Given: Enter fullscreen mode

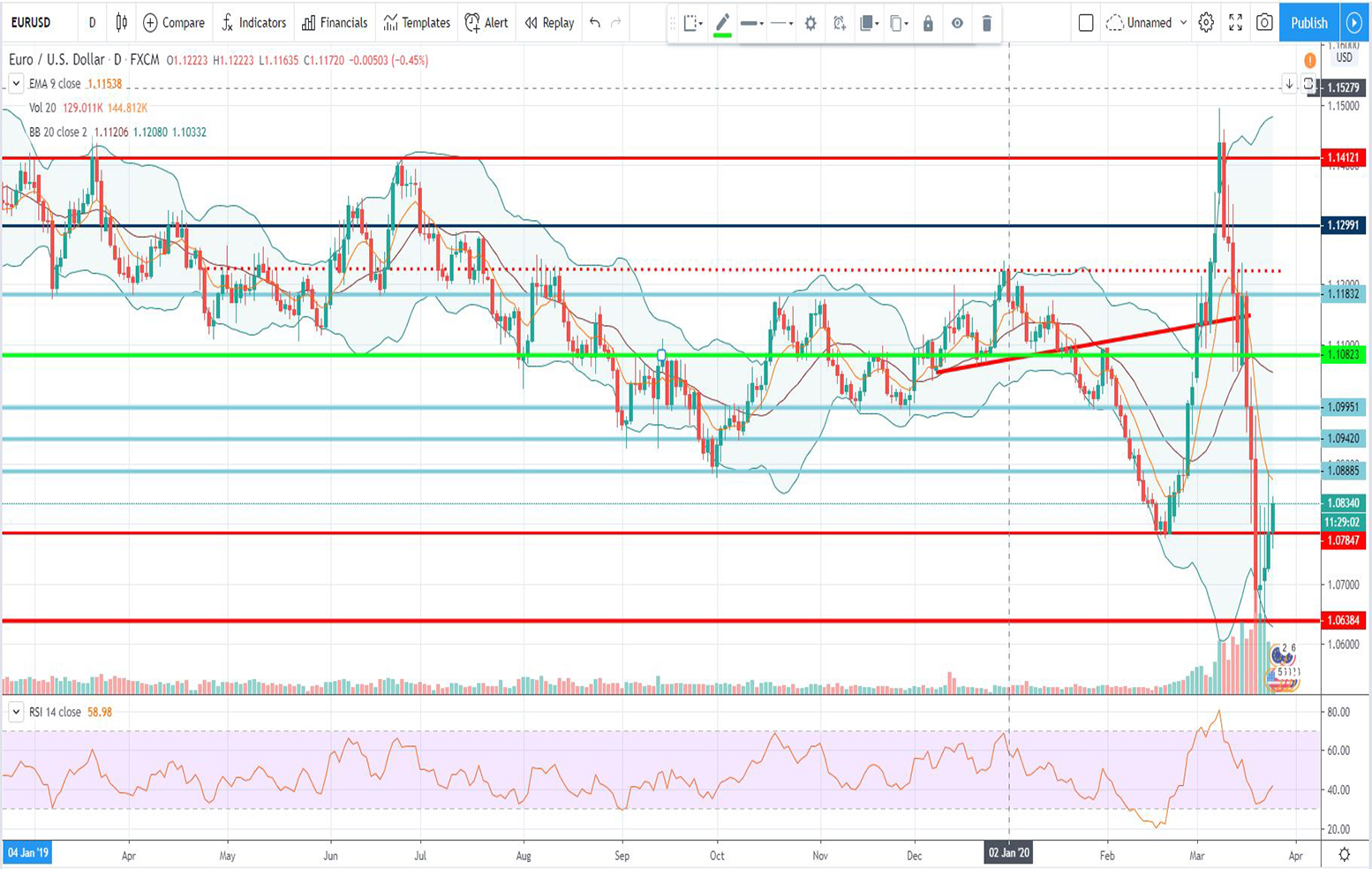Looking at the screenshot, I should click(x=1235, y=23).
